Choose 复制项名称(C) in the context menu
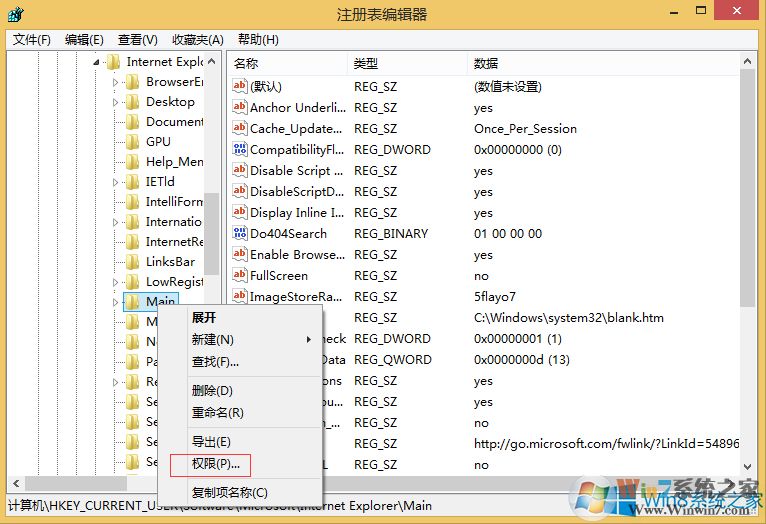Image resolution: width=766 pixels, height=524 pixels. pyautogui.click(x=230, y=492)
